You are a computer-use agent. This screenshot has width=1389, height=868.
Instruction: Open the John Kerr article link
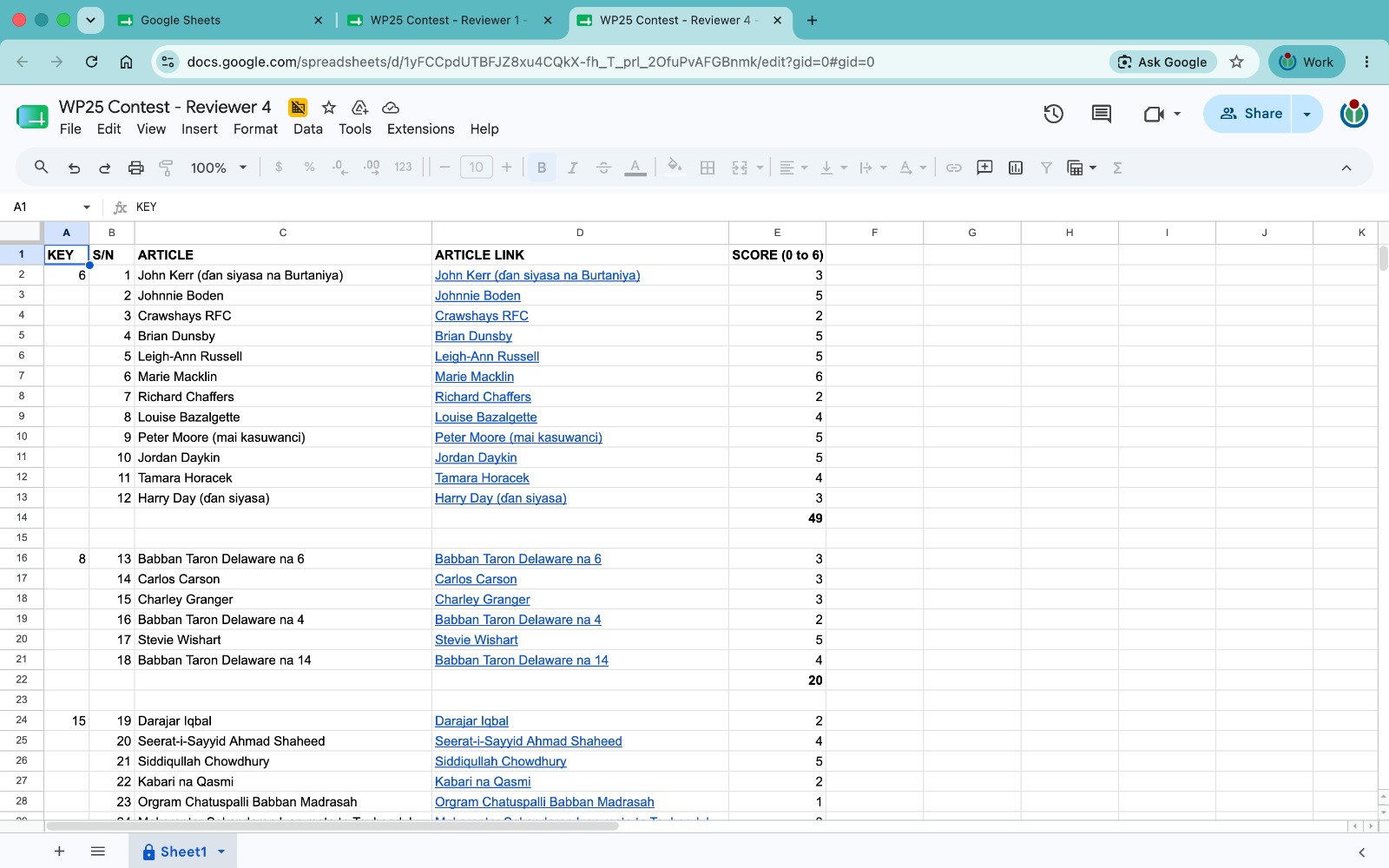pyautogui.click(x=537, y=275)
